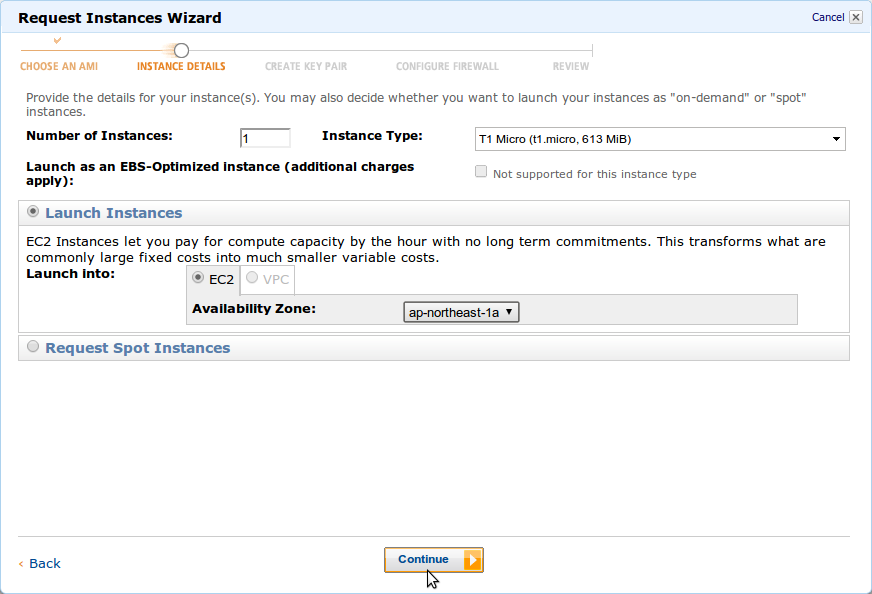Choose the VPC launch option
The image size is (872, 594).
(251, 278)
